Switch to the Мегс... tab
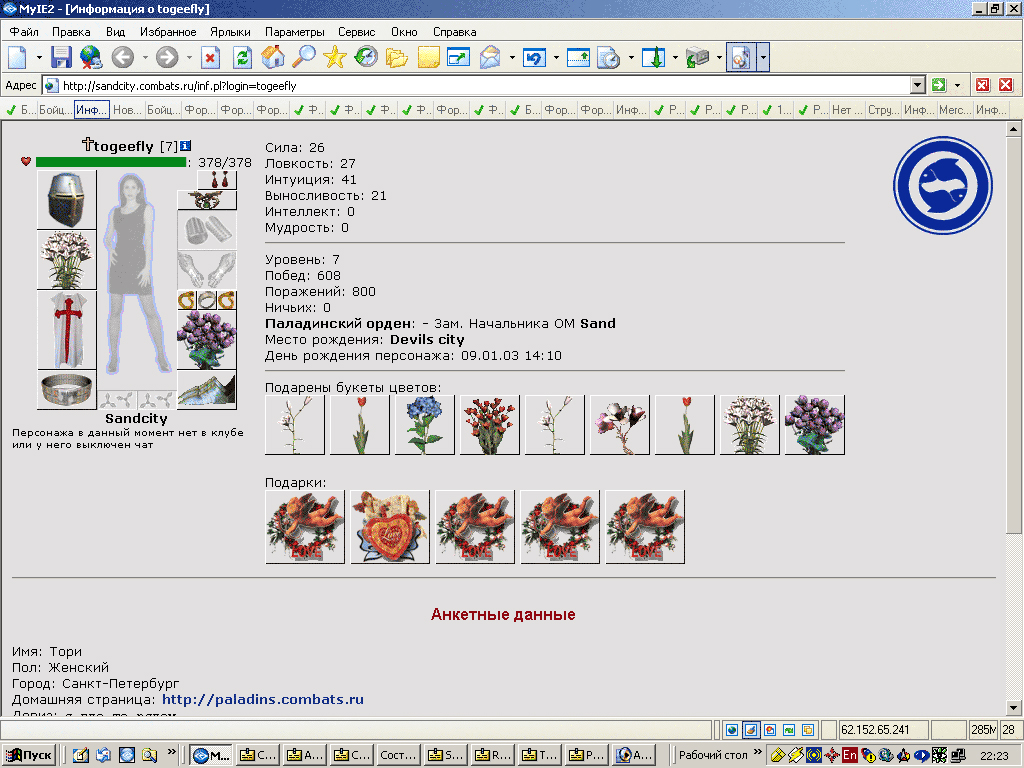The image size is (1024, 768). [955, 110]
